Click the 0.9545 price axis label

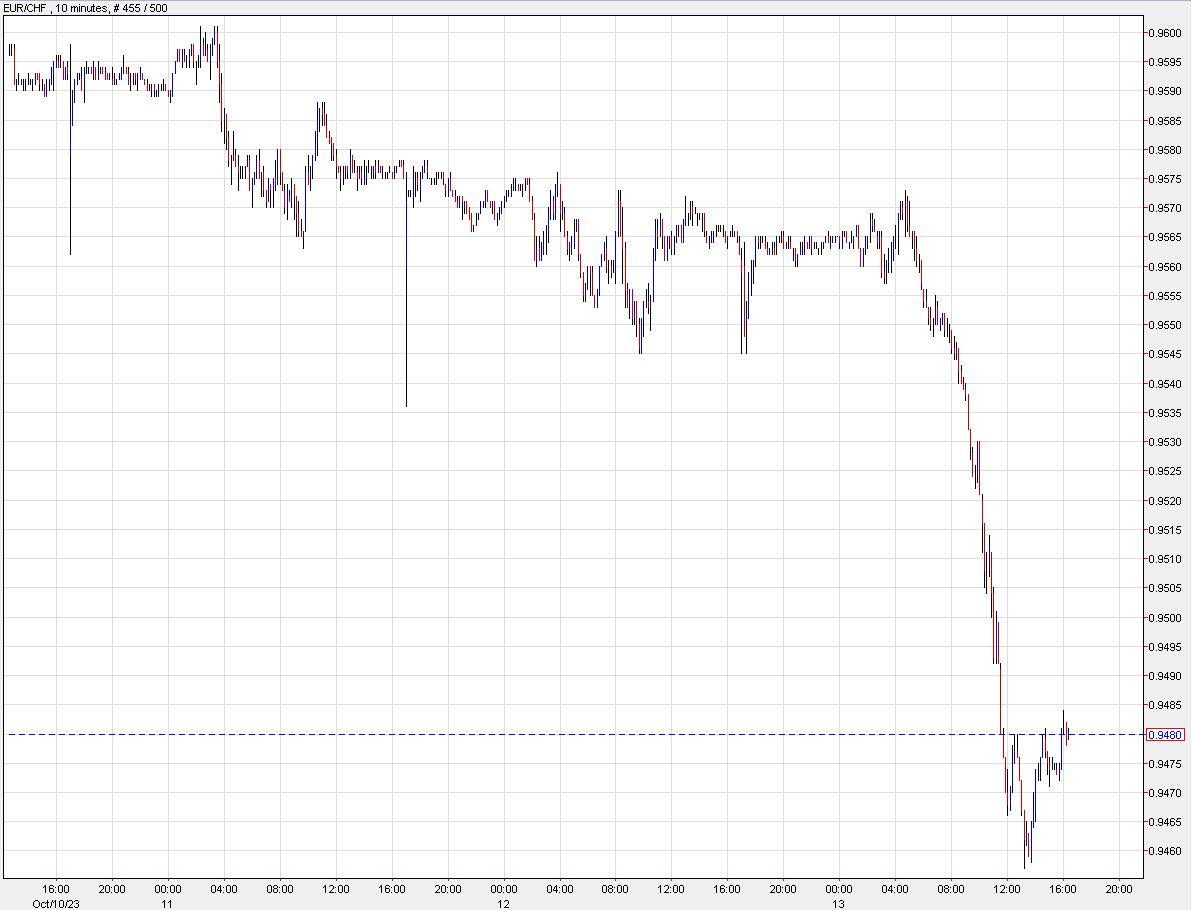(1165, 354)
